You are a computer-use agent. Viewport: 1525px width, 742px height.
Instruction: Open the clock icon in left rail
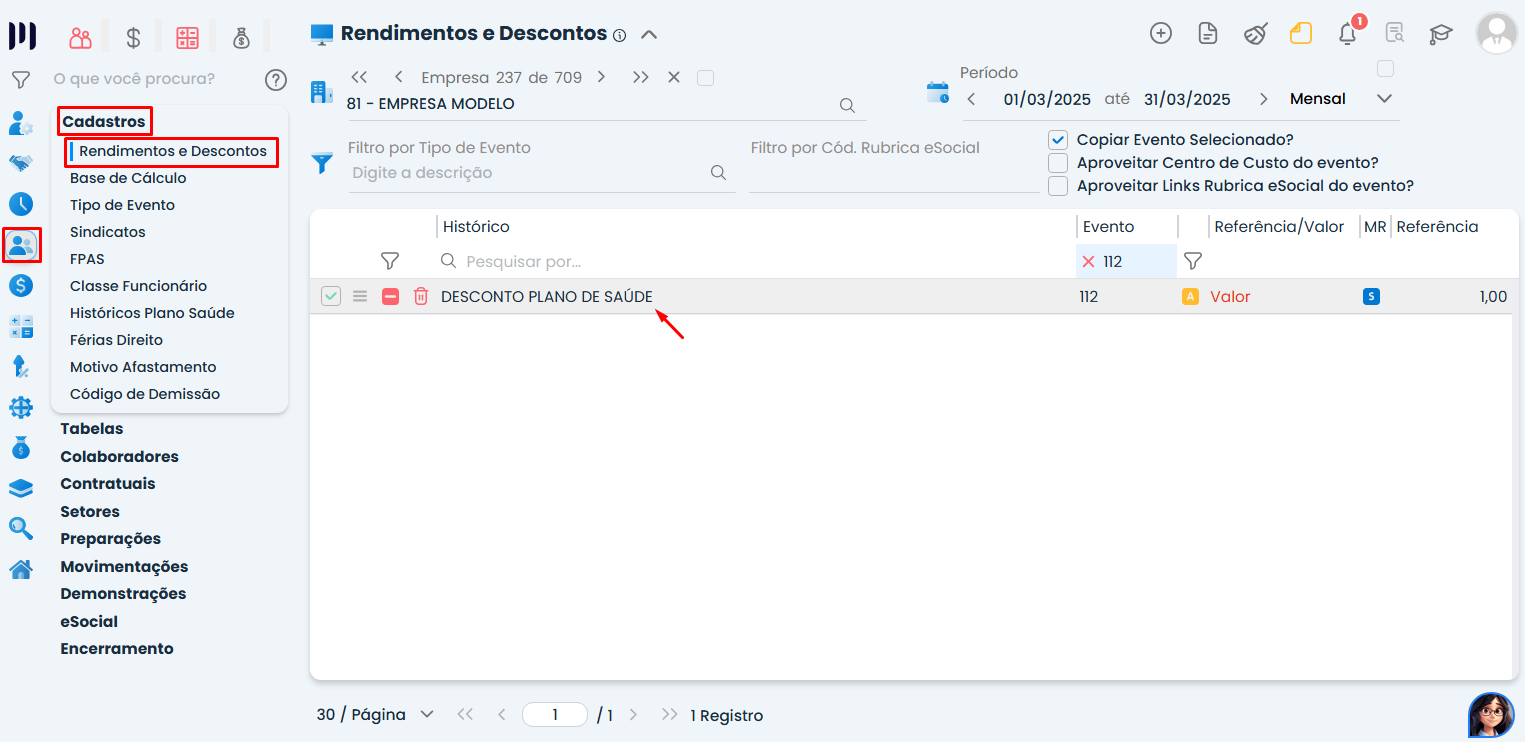tap(21, 204)
